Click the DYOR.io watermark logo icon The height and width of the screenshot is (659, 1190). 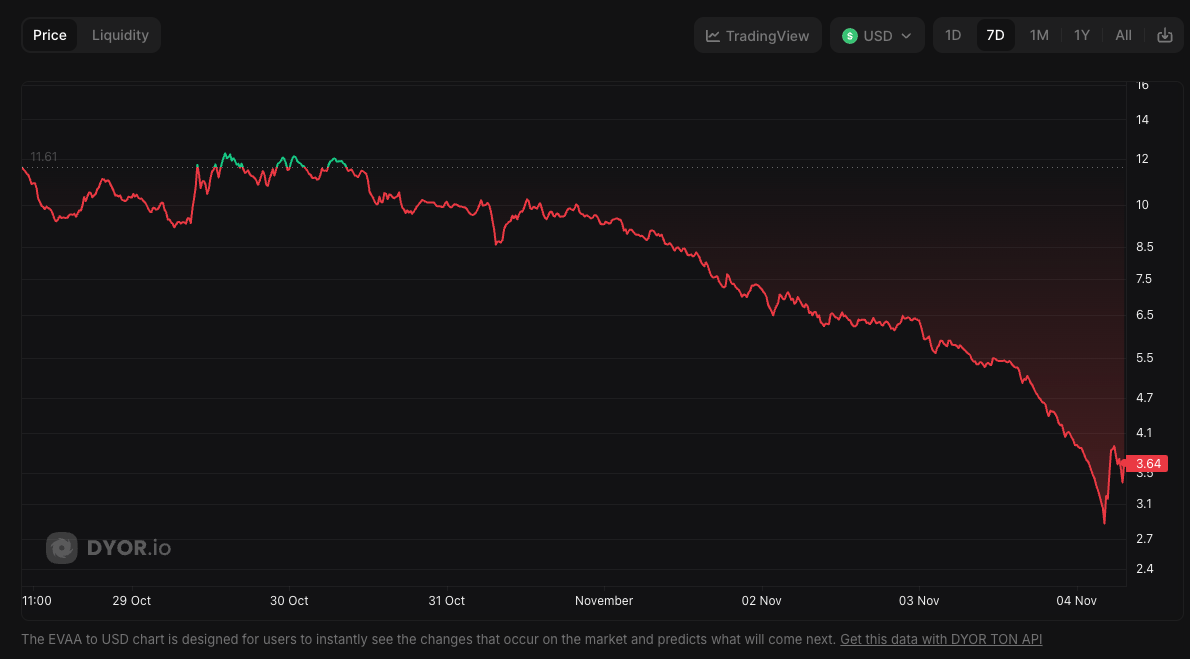pyautogui.click(x=62, y=548)
